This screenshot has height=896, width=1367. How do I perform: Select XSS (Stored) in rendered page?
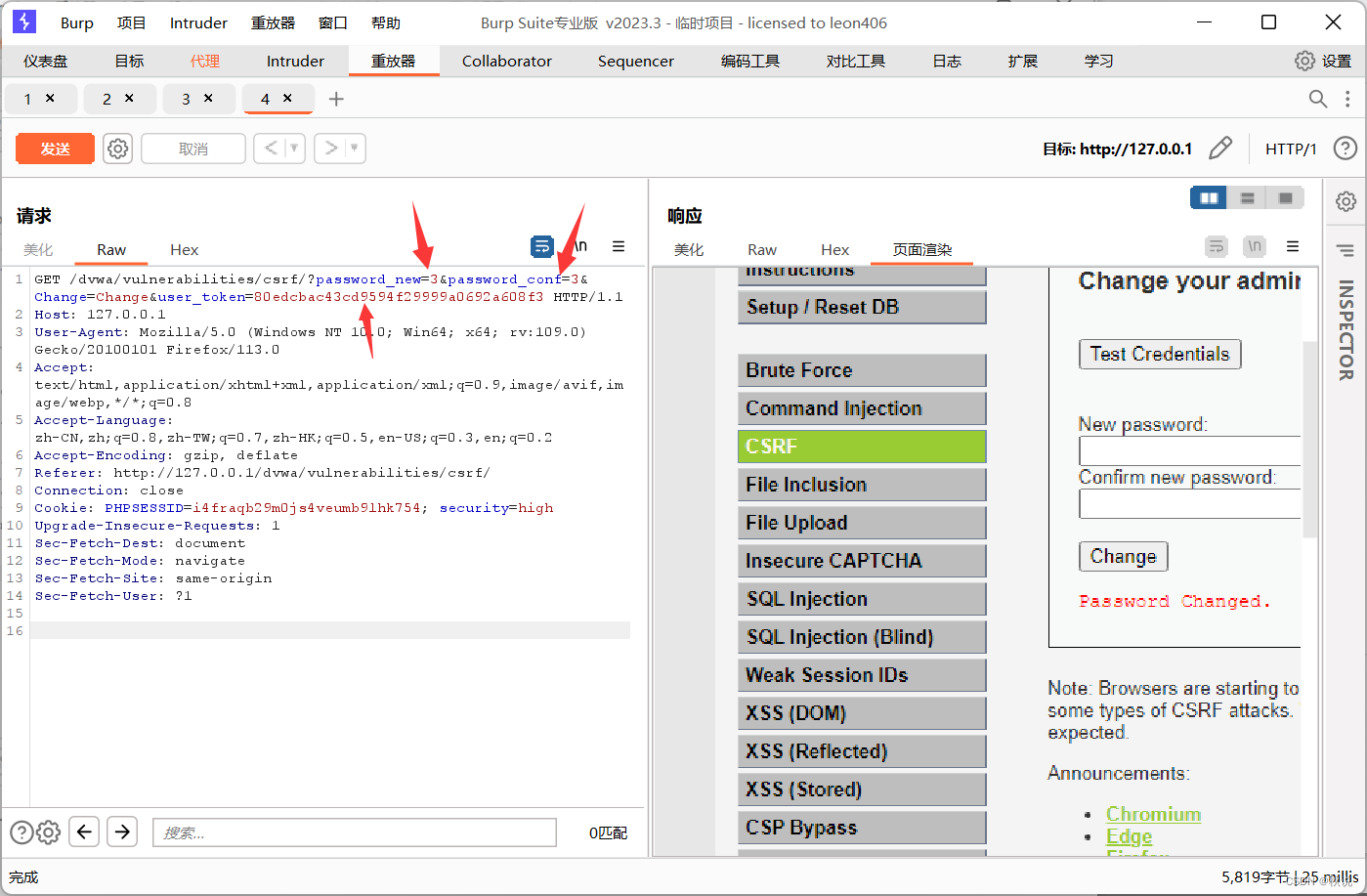coord(862,789)
